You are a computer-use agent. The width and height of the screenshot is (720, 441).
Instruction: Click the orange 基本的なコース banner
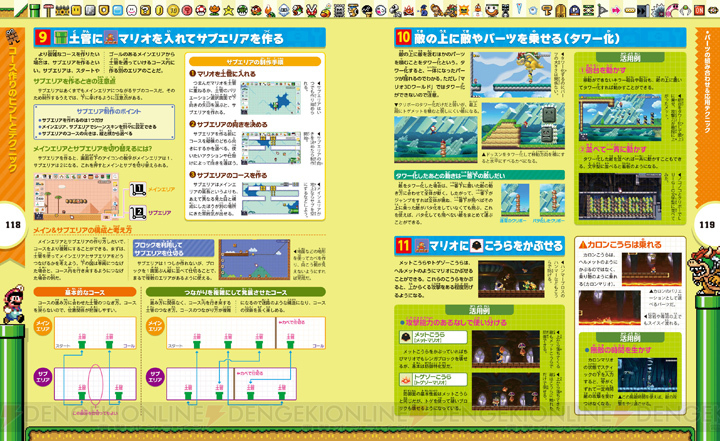click(x=85, y=292)
